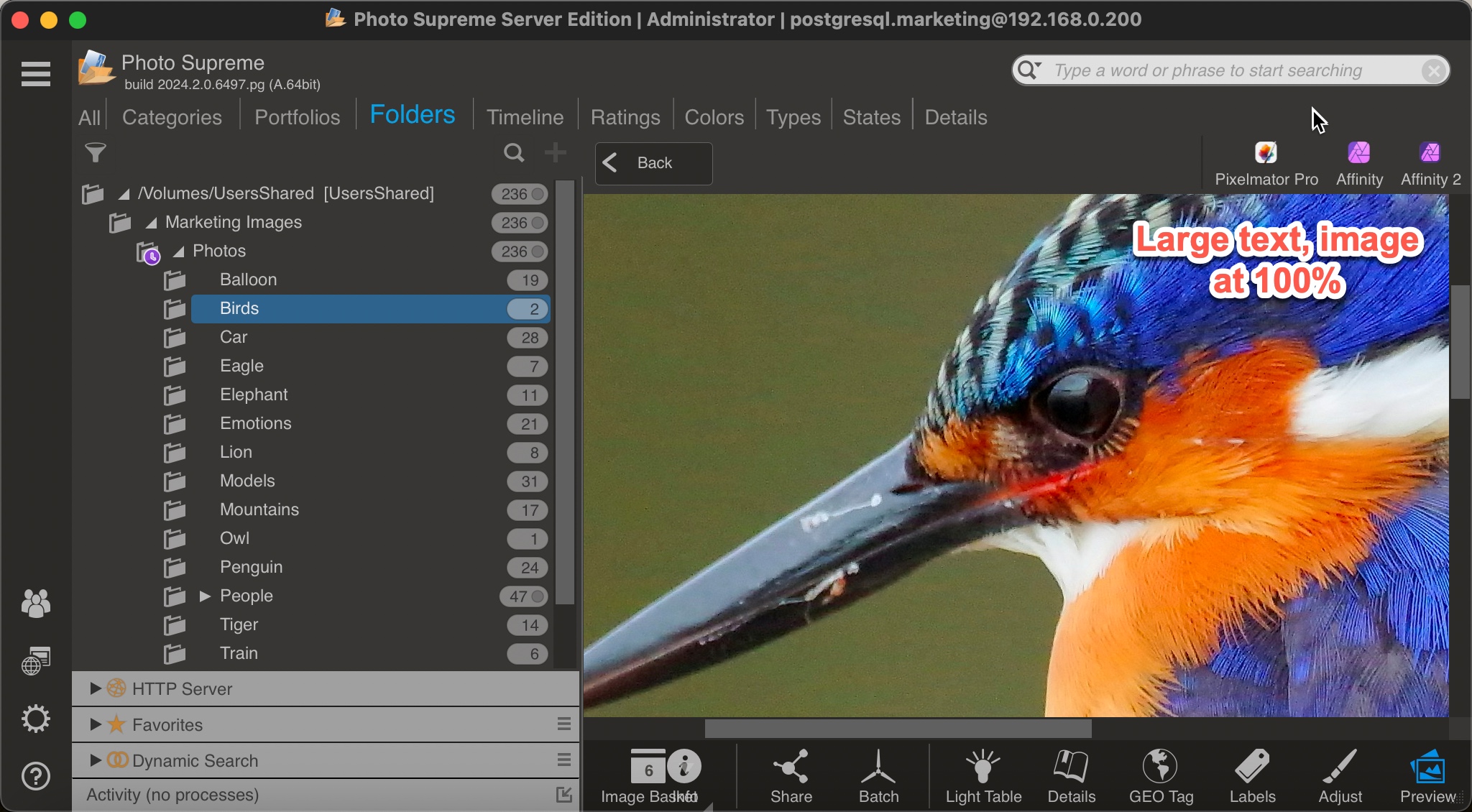Select the Elephant folder
Viewport: 1472px width, 812px height.
(x=371, y=395)
